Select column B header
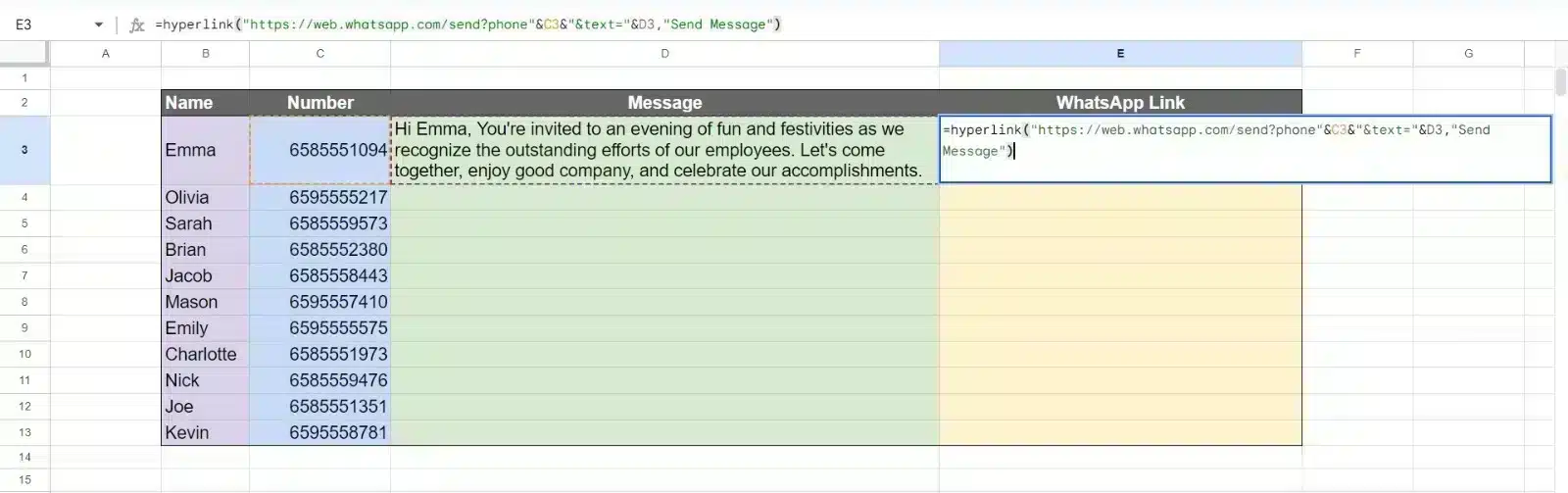 coord(206,54)
